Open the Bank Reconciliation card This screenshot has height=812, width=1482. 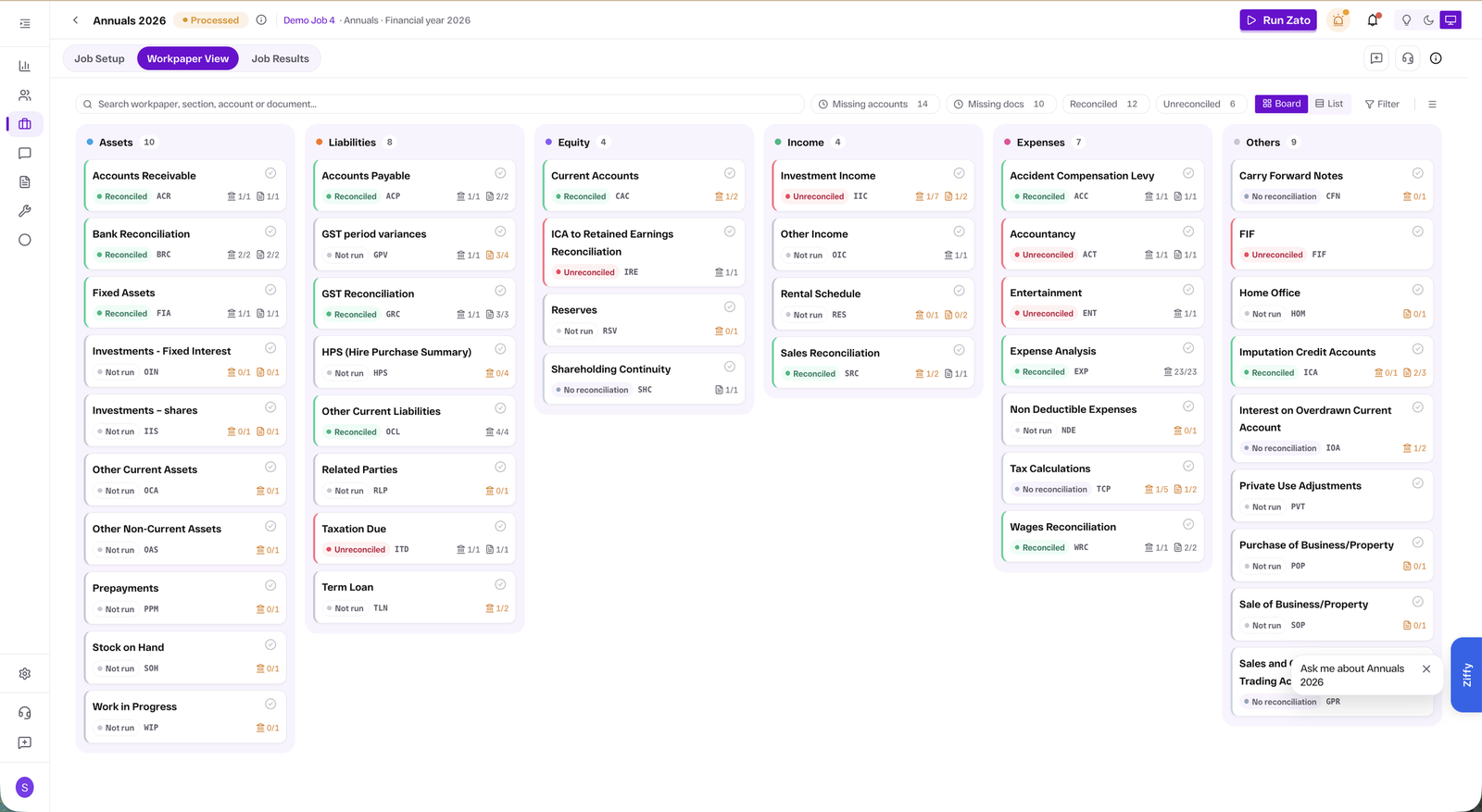pyautogui.click(x=185, y=244)
